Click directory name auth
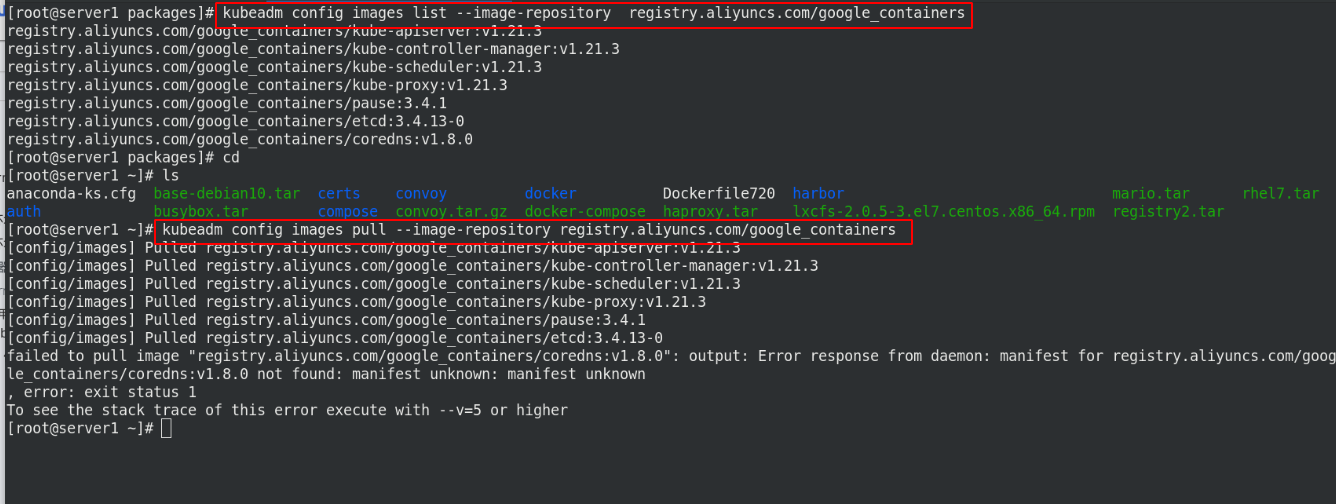Viewport: 1336px width, 504px height. [24, 211]
